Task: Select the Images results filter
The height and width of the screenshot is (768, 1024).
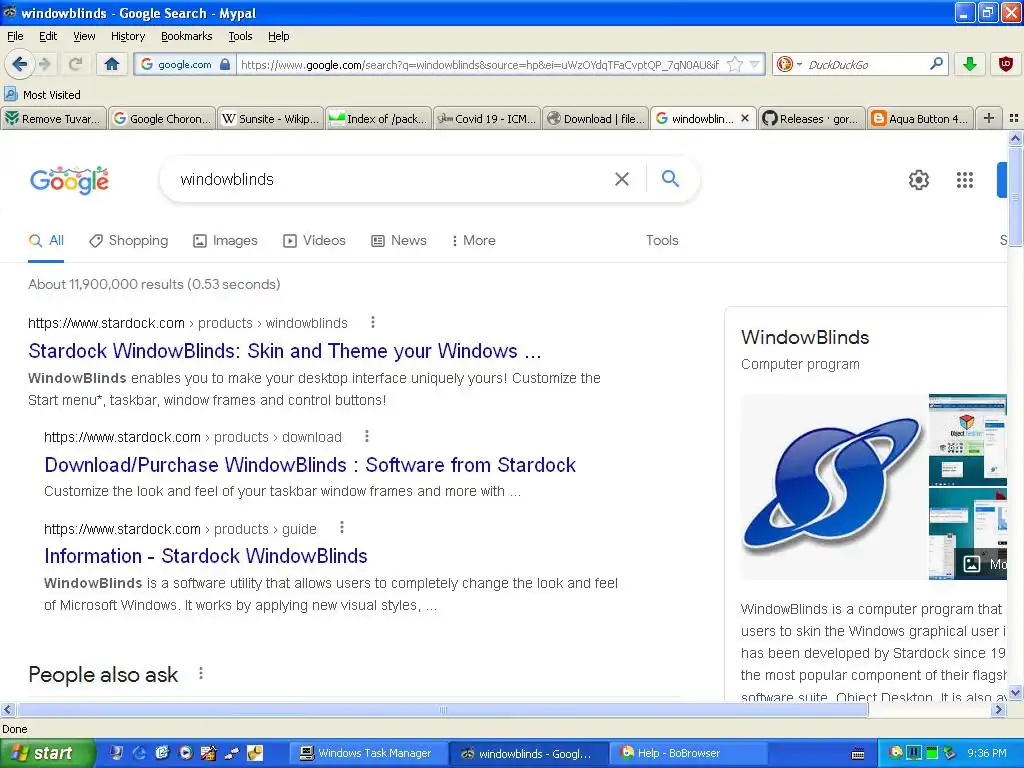Action: pyautogui.click(x=225, y=240)
